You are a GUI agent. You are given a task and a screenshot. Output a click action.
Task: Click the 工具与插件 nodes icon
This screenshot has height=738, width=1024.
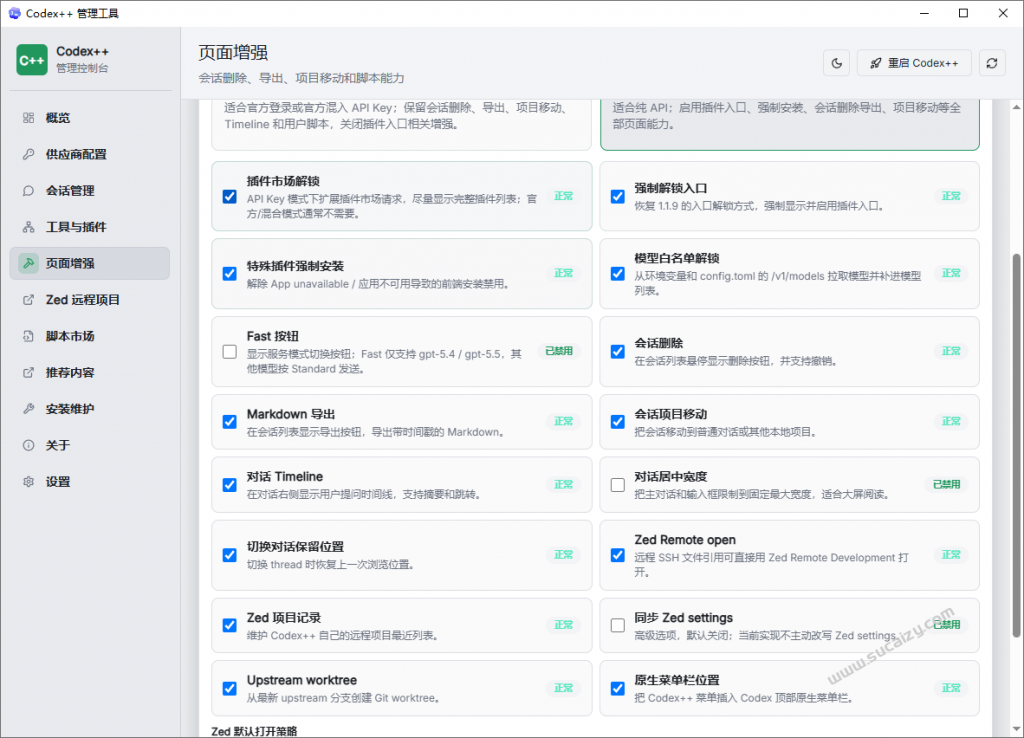(28, 227)
